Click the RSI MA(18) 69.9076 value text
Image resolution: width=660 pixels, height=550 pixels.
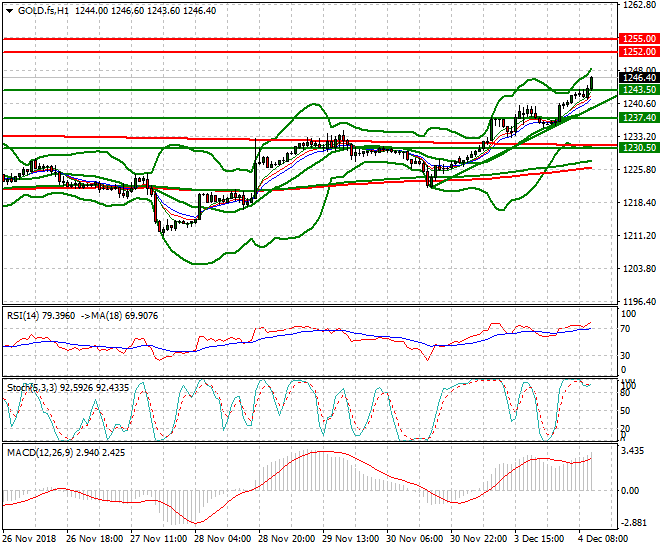[119, 316]
